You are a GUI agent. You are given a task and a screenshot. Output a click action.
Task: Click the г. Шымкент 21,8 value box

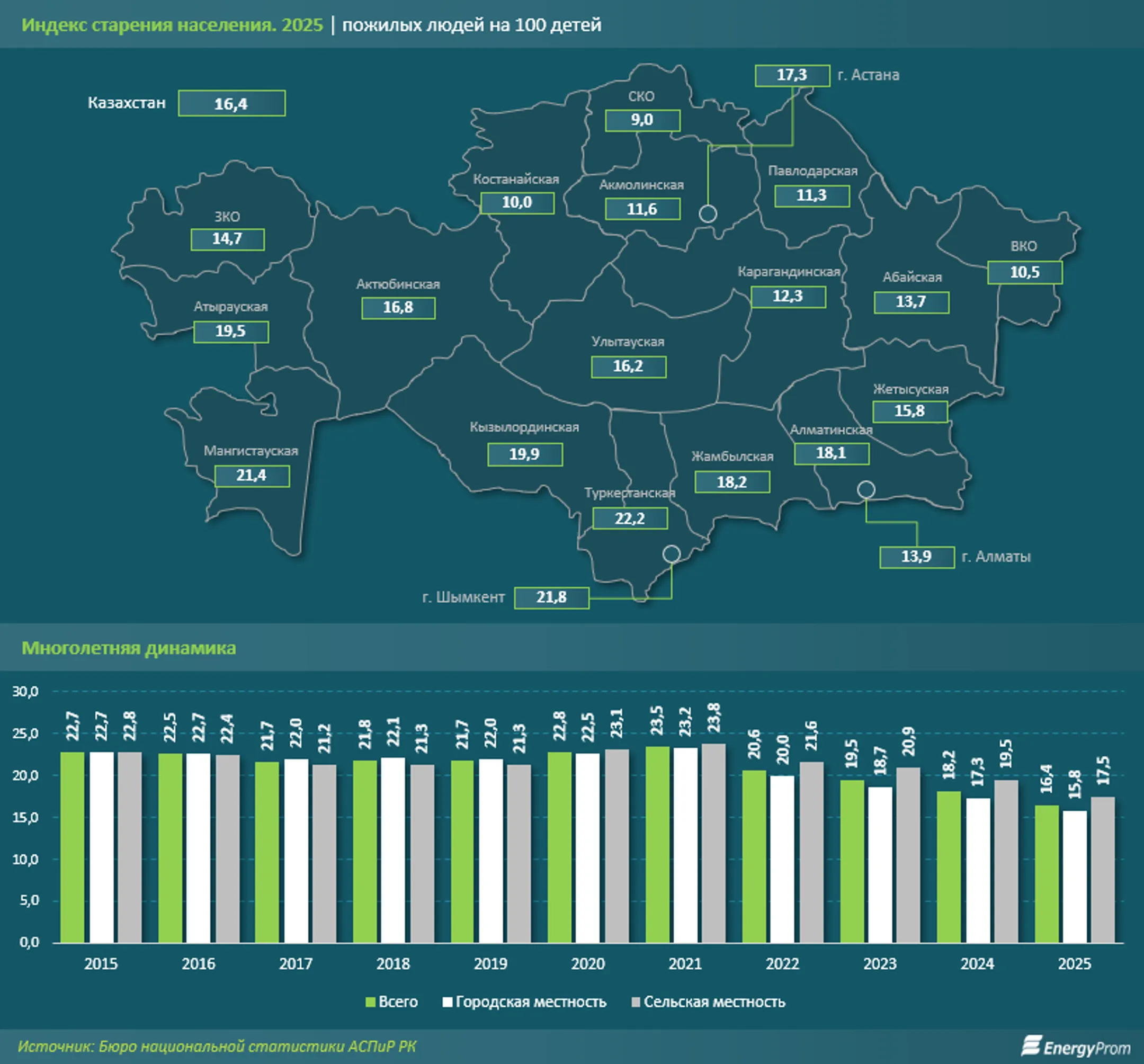click(551, 597)
